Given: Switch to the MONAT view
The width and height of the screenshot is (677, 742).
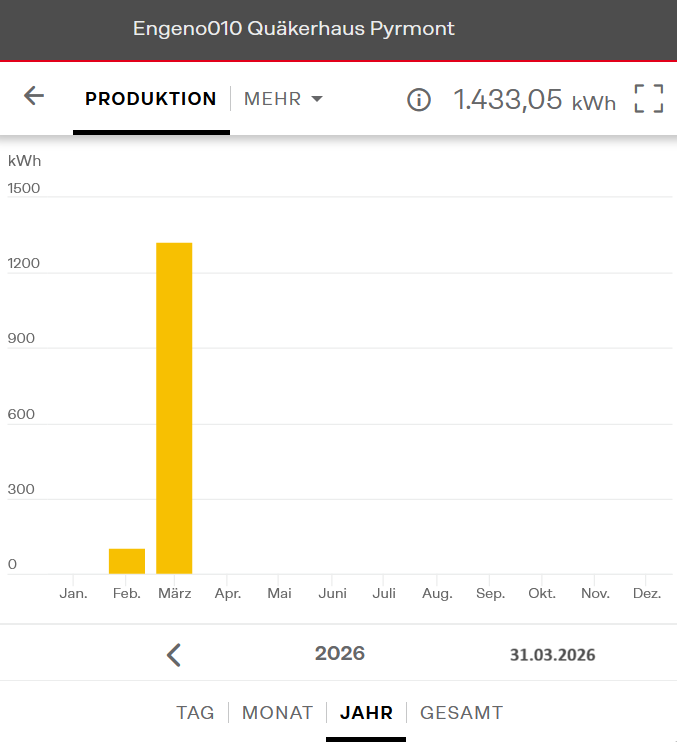Looking at the screenshot, I should coord(277,713).
